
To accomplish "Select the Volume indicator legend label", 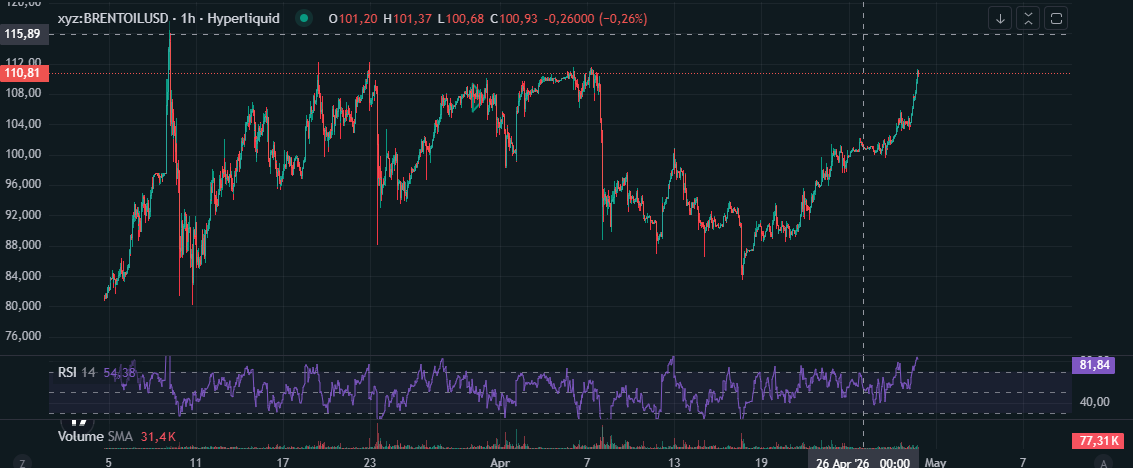I will point(81,436).
